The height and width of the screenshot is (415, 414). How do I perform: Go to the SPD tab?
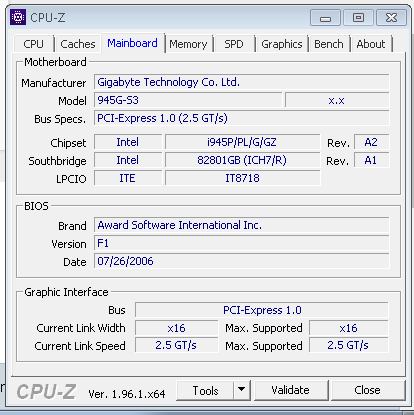(234, 44)
